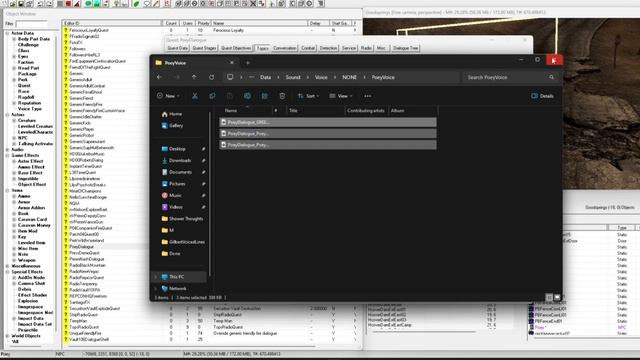The image size is (640, 360).
Task: Add a new Explorer tab
Action: pyautogui.click(x=247, y=63)
